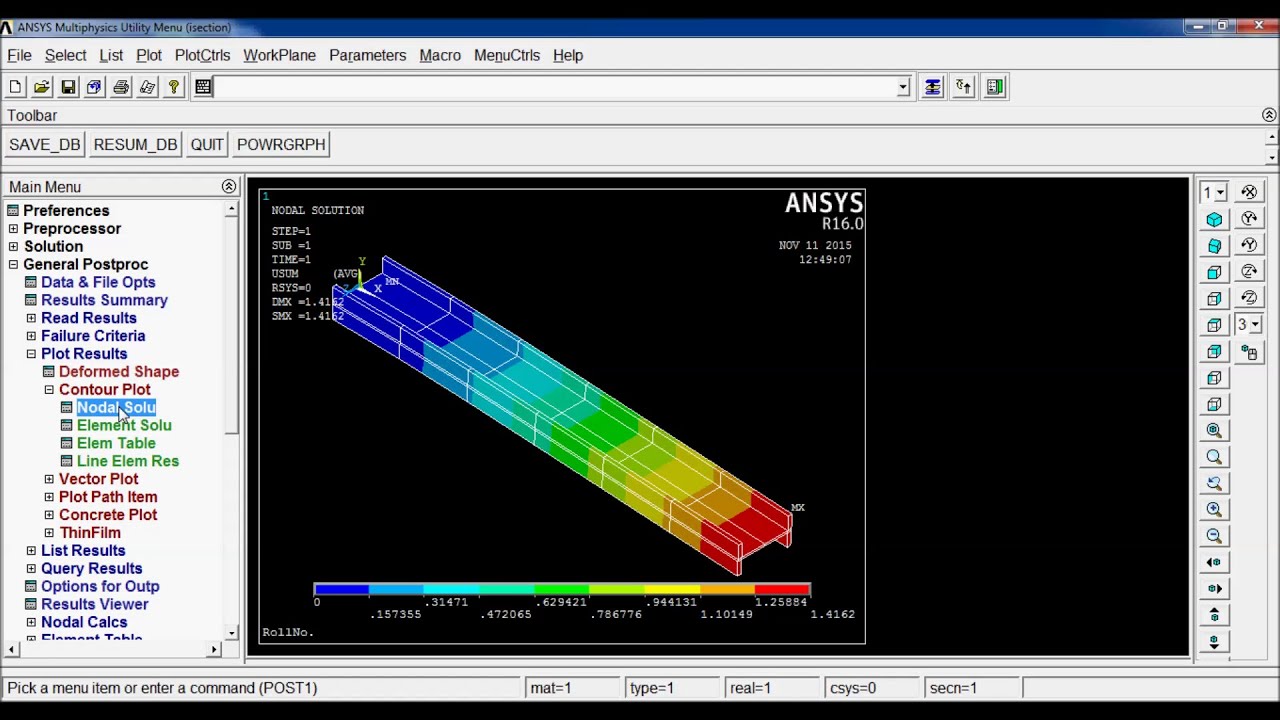The width and height of the screenshot is (1280, 720).
Task: Click the New Analysis icon
Action: [x=15, y=87]
